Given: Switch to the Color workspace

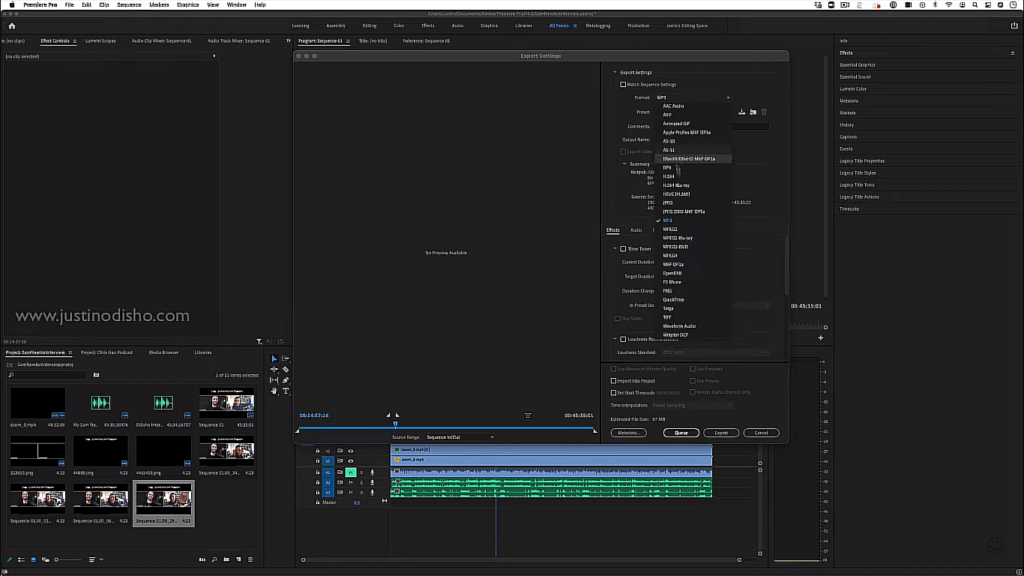Looking at the screenshot, I should (398, 25).
